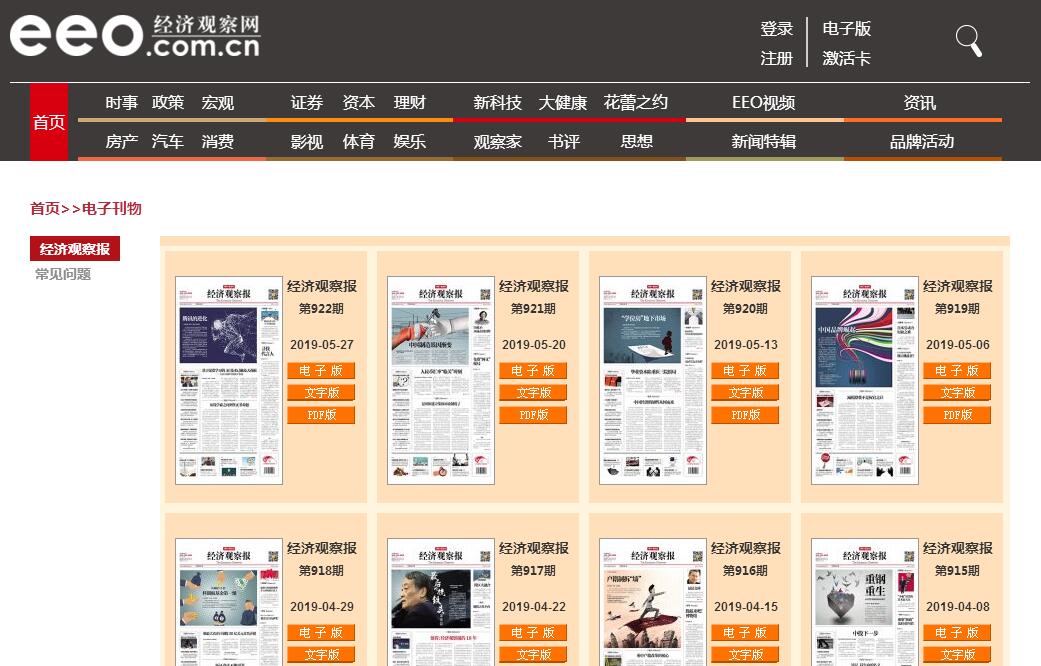
Task: Go to the 证券 section
Action: 307,103
